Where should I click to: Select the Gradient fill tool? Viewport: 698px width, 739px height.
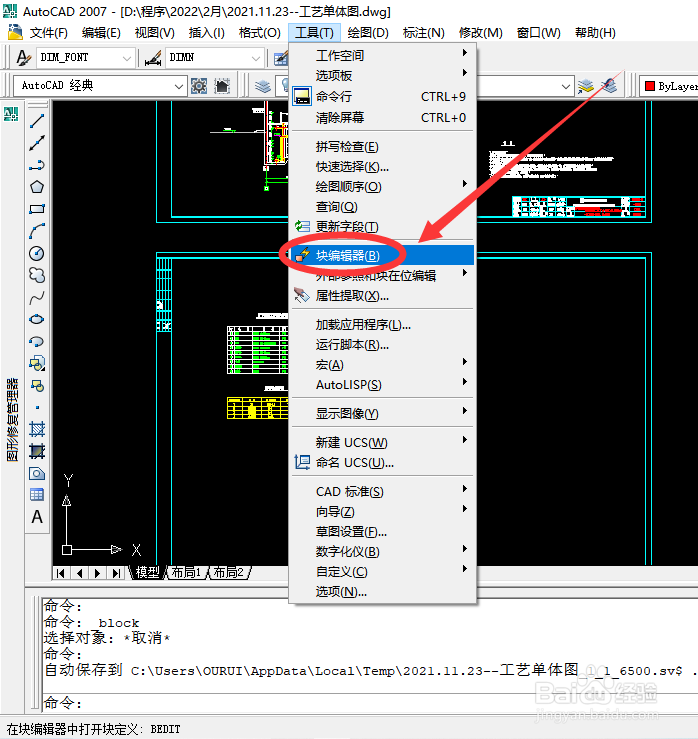click(x=37, y=452)
